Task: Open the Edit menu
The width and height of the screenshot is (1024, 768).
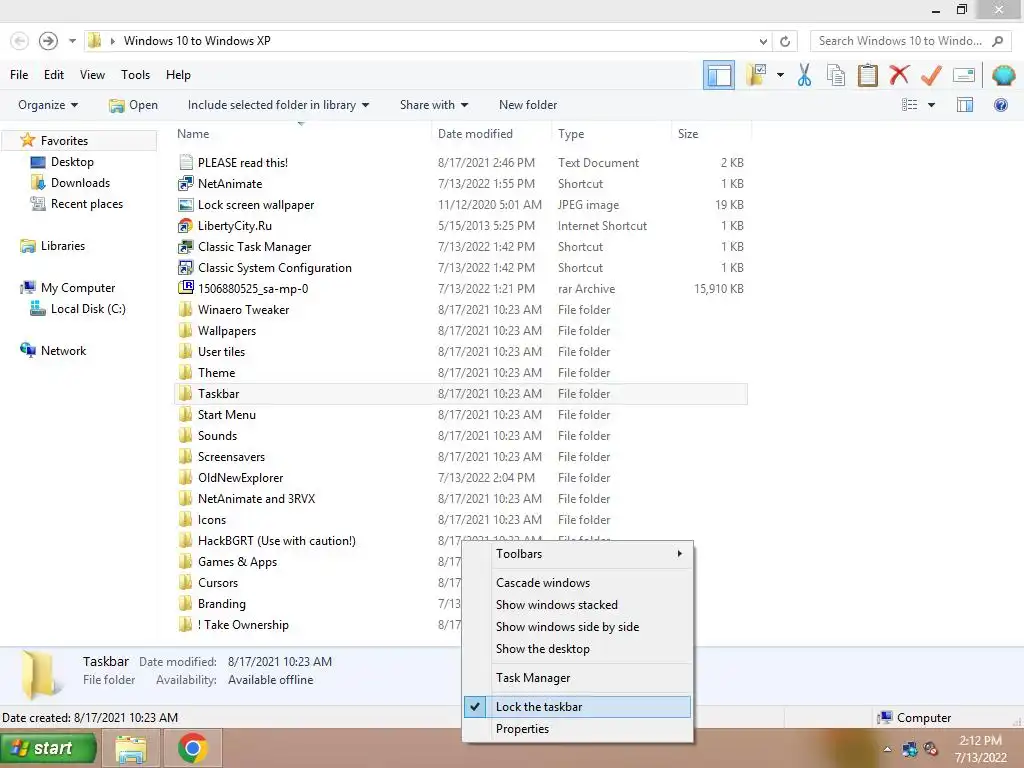Action: (54, 75)
